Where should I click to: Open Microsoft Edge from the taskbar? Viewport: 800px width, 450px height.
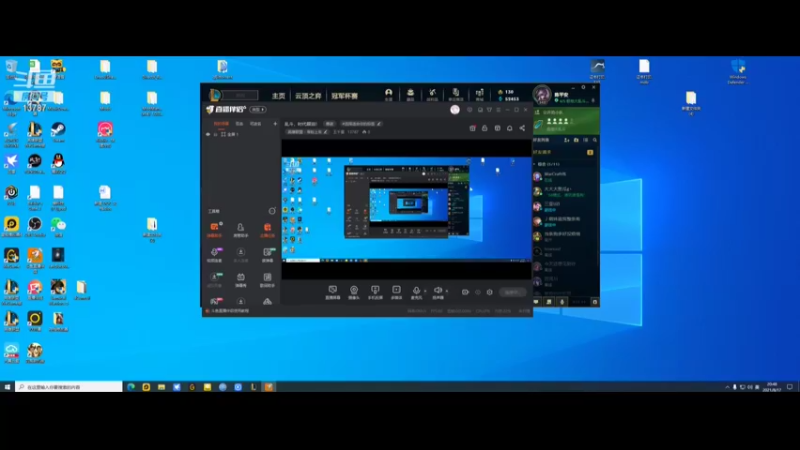point(131,387)
